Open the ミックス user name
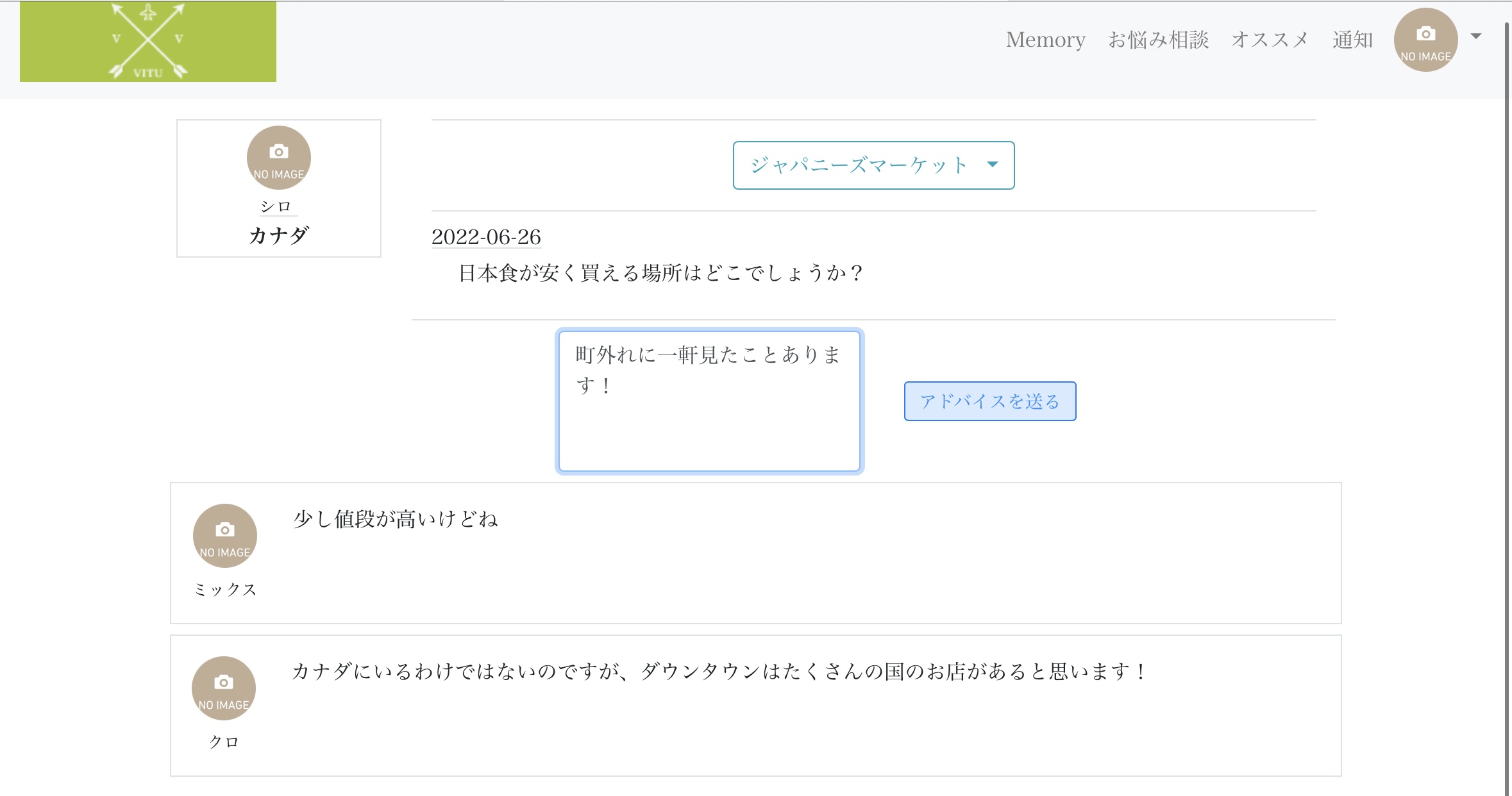Viewport: 1512px width, 796px height. tap(225, 590)
